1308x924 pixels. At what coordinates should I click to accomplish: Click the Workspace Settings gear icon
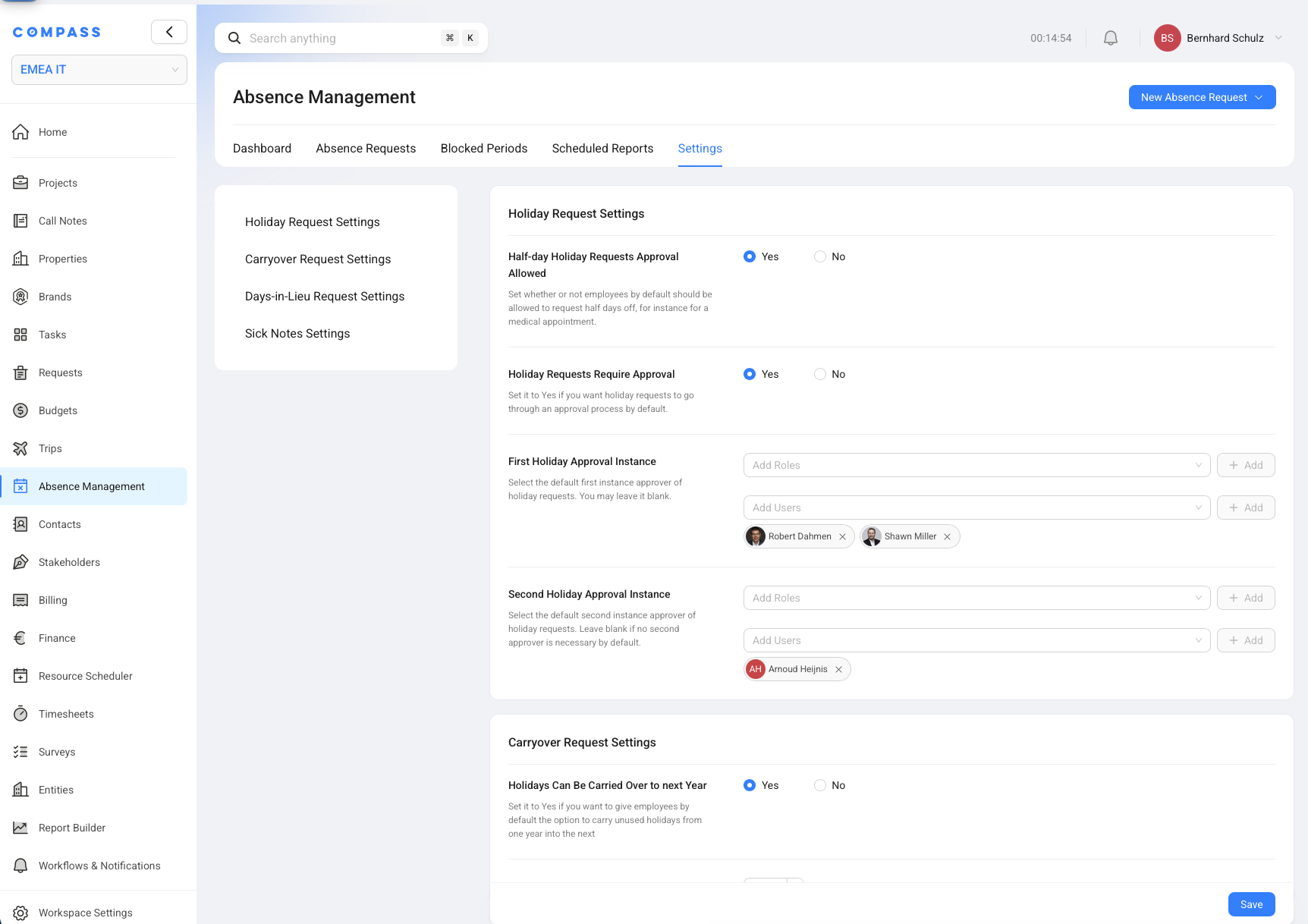click(x=20, y=913)
